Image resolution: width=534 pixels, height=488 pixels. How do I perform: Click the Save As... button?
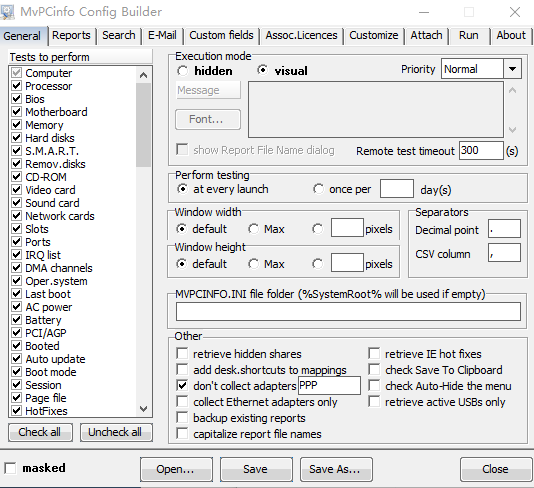tap(336, 469)
